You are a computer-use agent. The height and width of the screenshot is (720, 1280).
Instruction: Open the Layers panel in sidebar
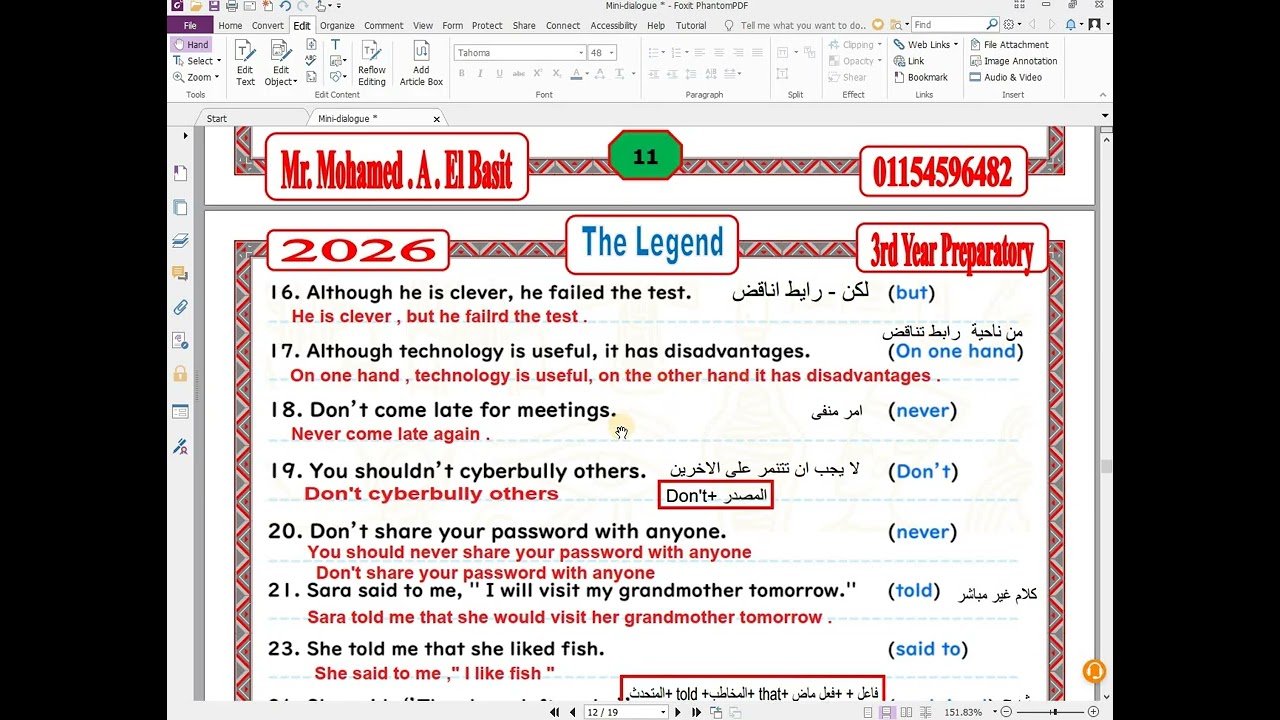click(180, 240)
